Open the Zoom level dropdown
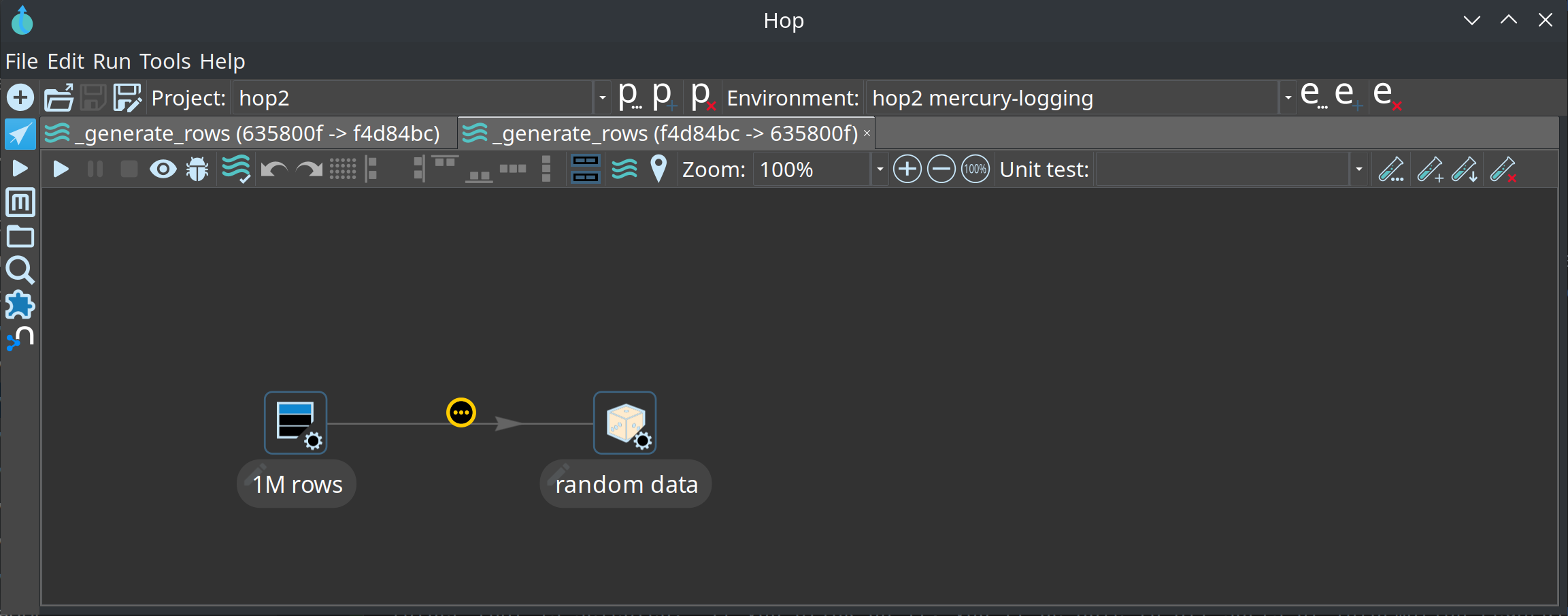The image size is (1568, 616). point(880,169)
